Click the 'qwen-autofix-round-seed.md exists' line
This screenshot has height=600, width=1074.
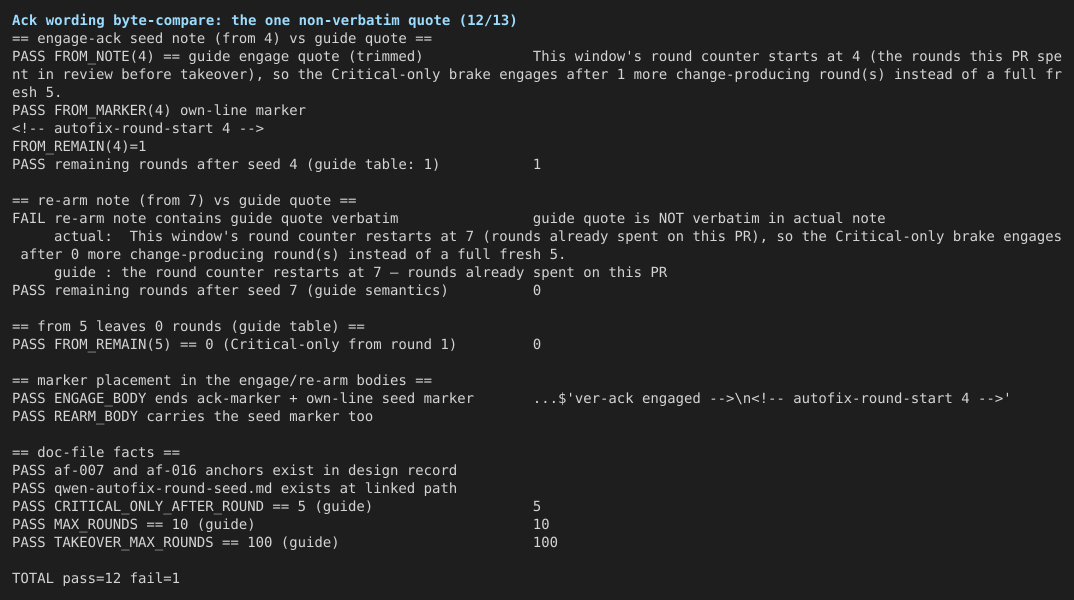click(x=234, y=488)
